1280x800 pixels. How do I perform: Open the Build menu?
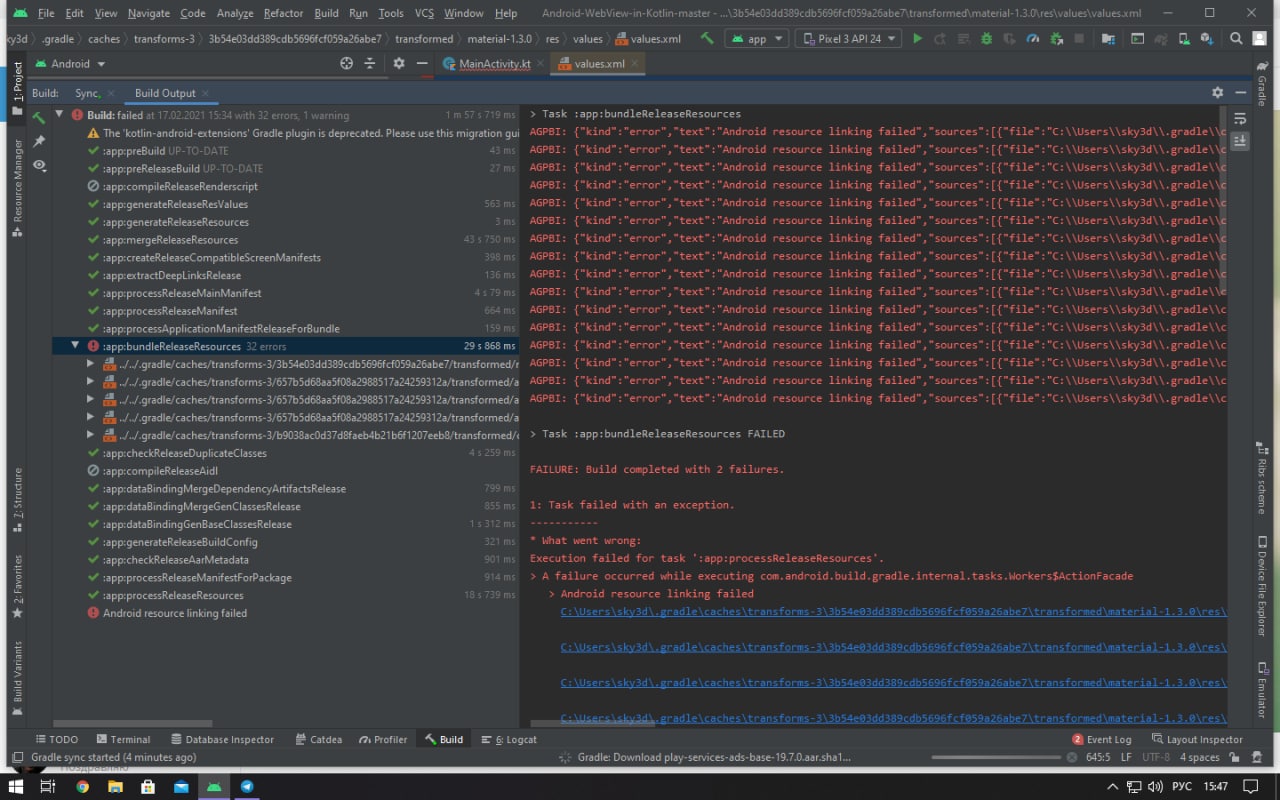(326, 13)
